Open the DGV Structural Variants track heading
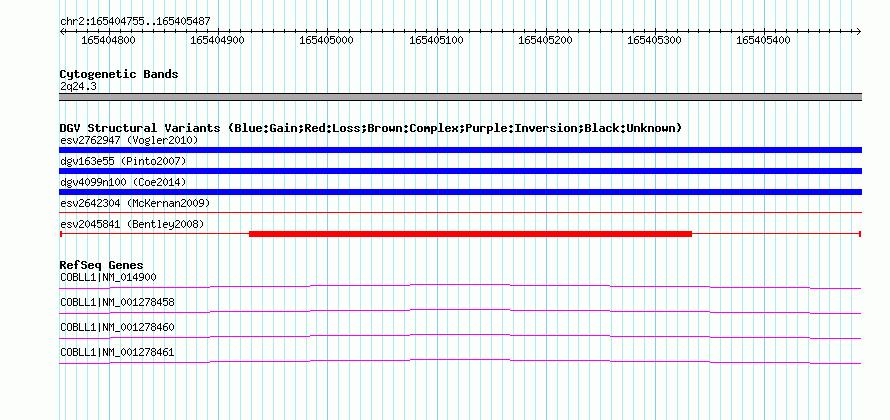This screenshot has height=420, width=890. (x=371, y=128)
